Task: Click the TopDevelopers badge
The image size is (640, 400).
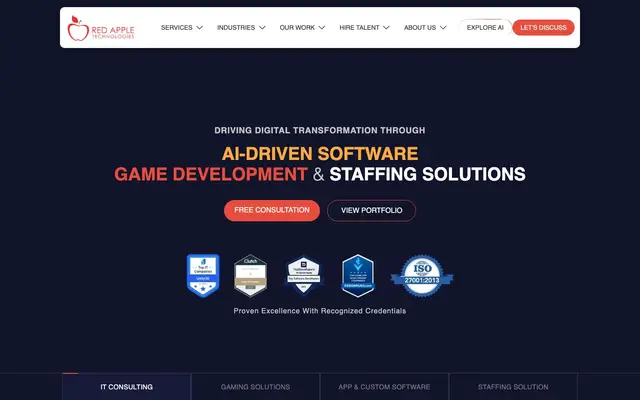Action: tap(304, 276)
